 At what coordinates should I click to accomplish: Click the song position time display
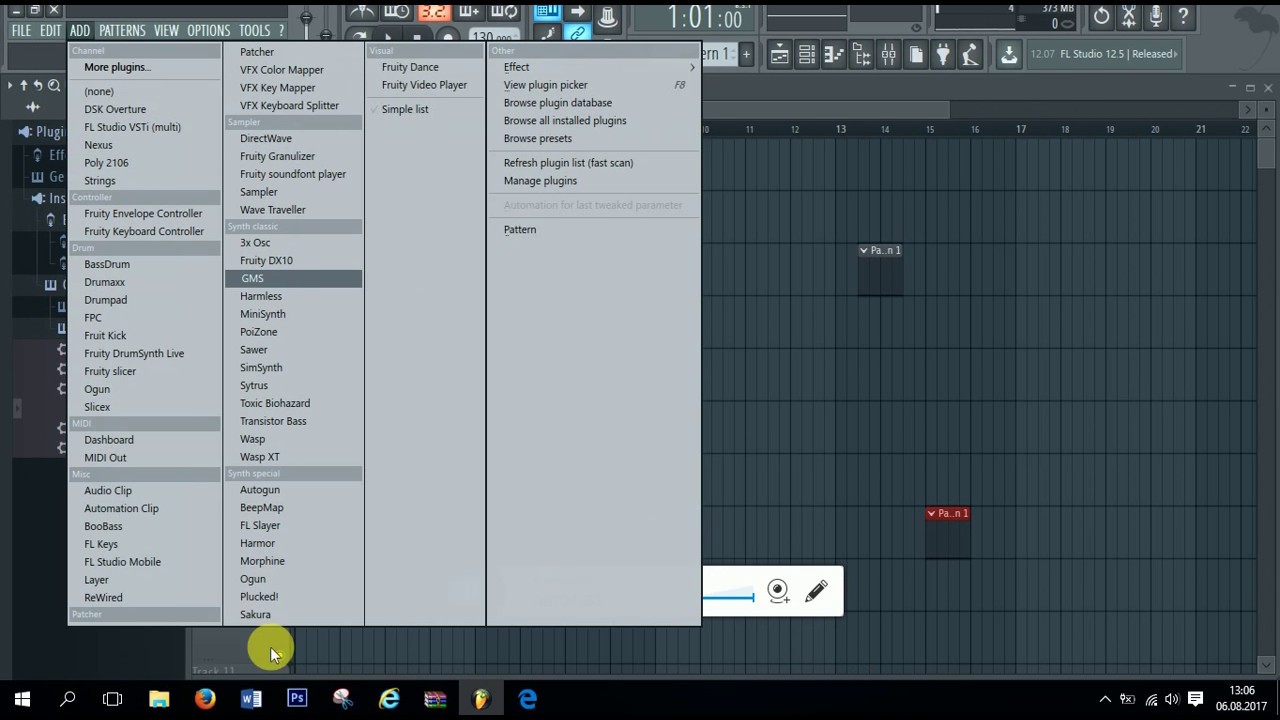[x=705, y=18]
